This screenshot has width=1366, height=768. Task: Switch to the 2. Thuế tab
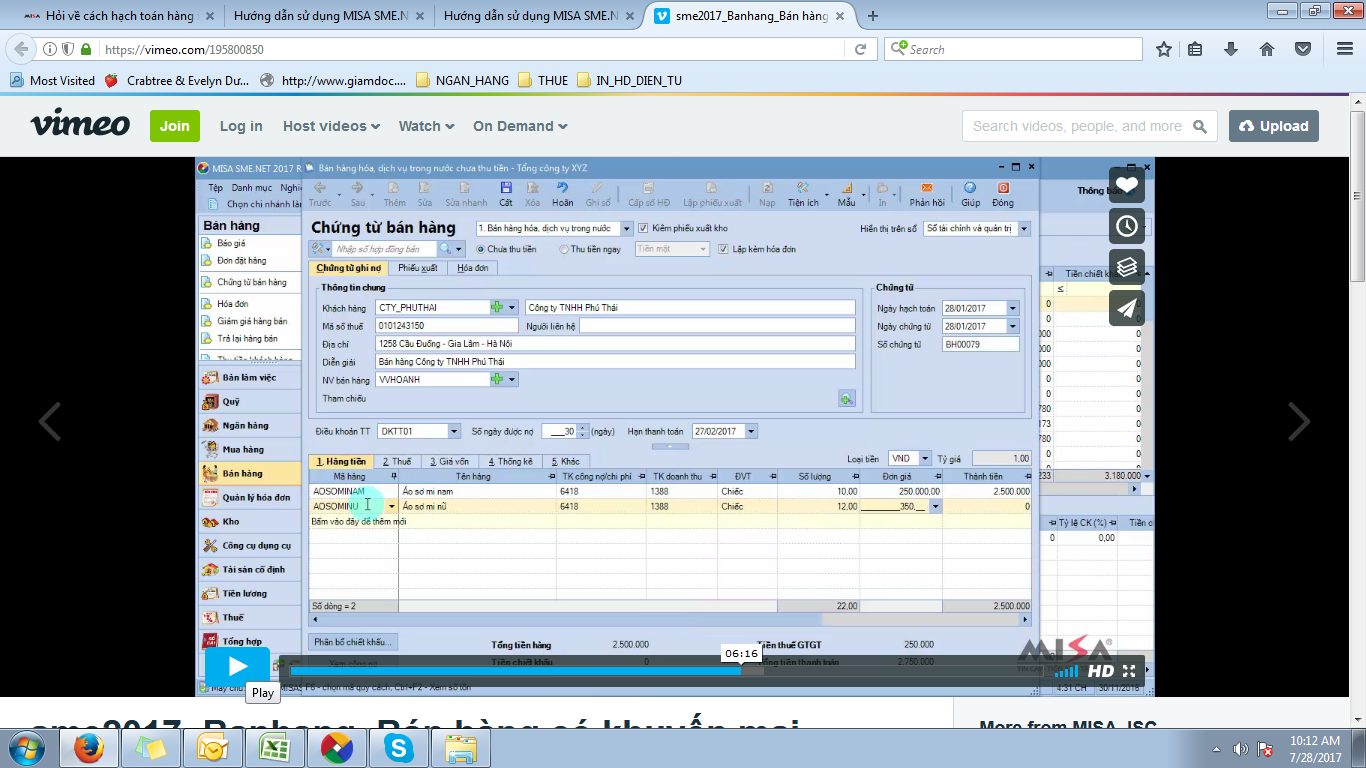click(x=395, y=461)
